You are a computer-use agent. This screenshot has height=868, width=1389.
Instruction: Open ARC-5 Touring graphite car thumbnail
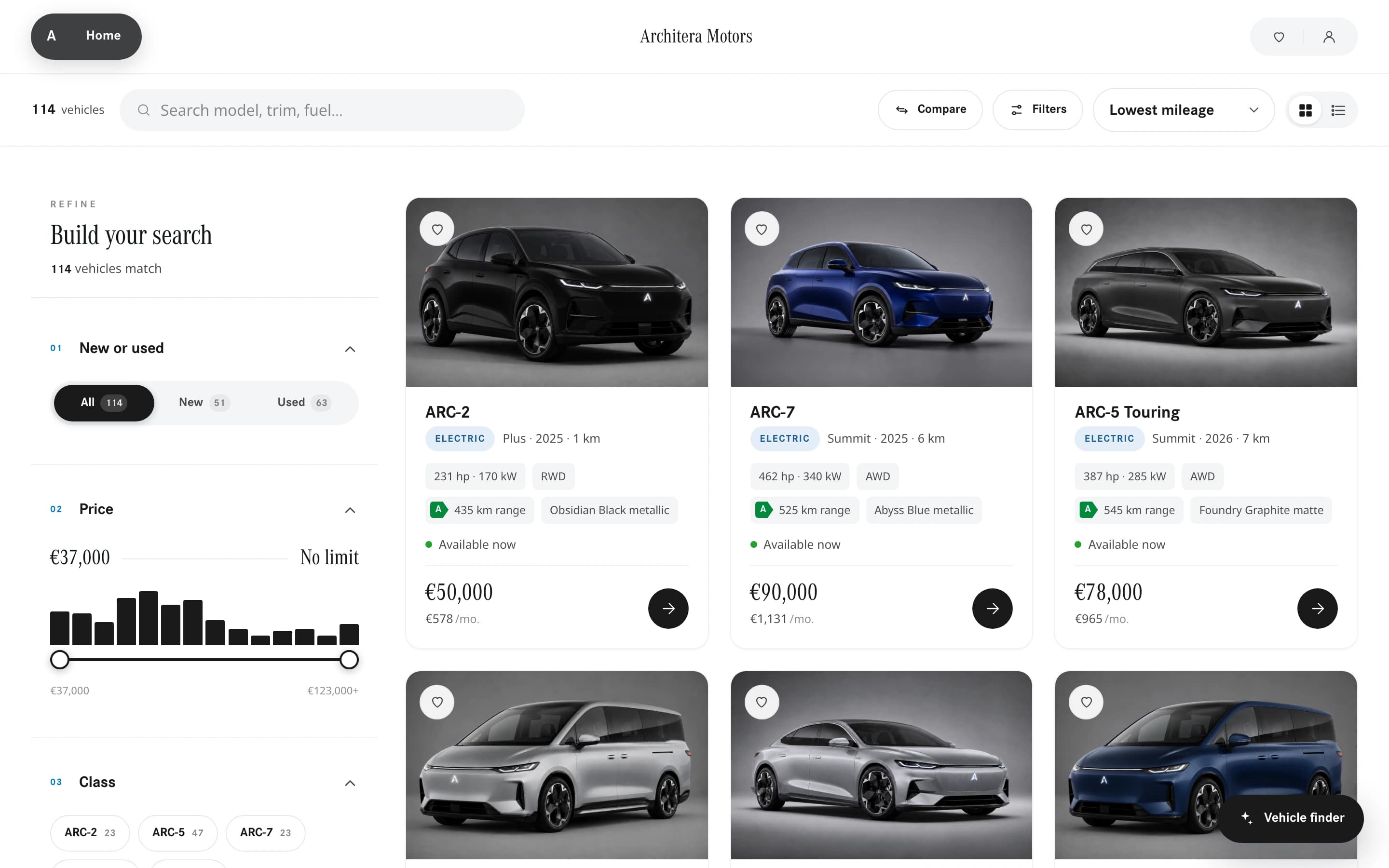click(x=1206, y=292)
